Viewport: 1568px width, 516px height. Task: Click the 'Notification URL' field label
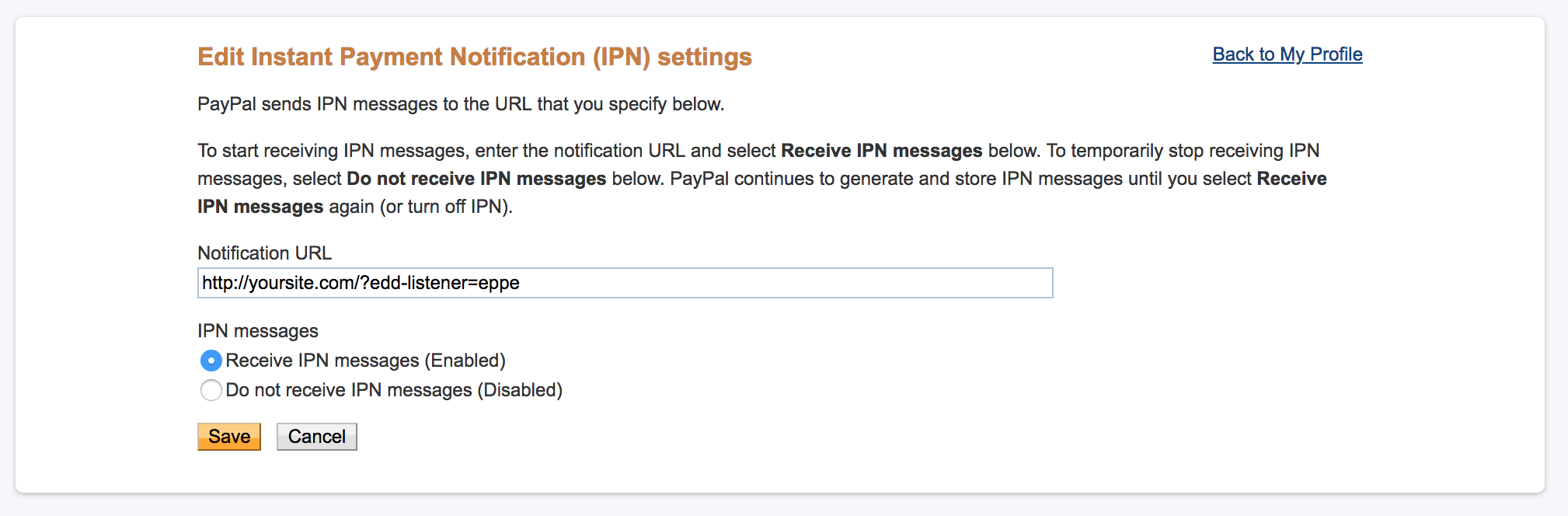[264, 253]
